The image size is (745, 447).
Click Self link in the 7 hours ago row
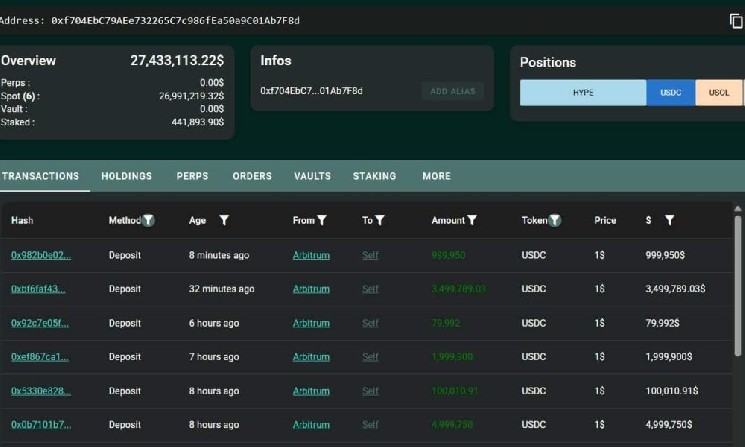pyautogui.click(x=370, y=357)
